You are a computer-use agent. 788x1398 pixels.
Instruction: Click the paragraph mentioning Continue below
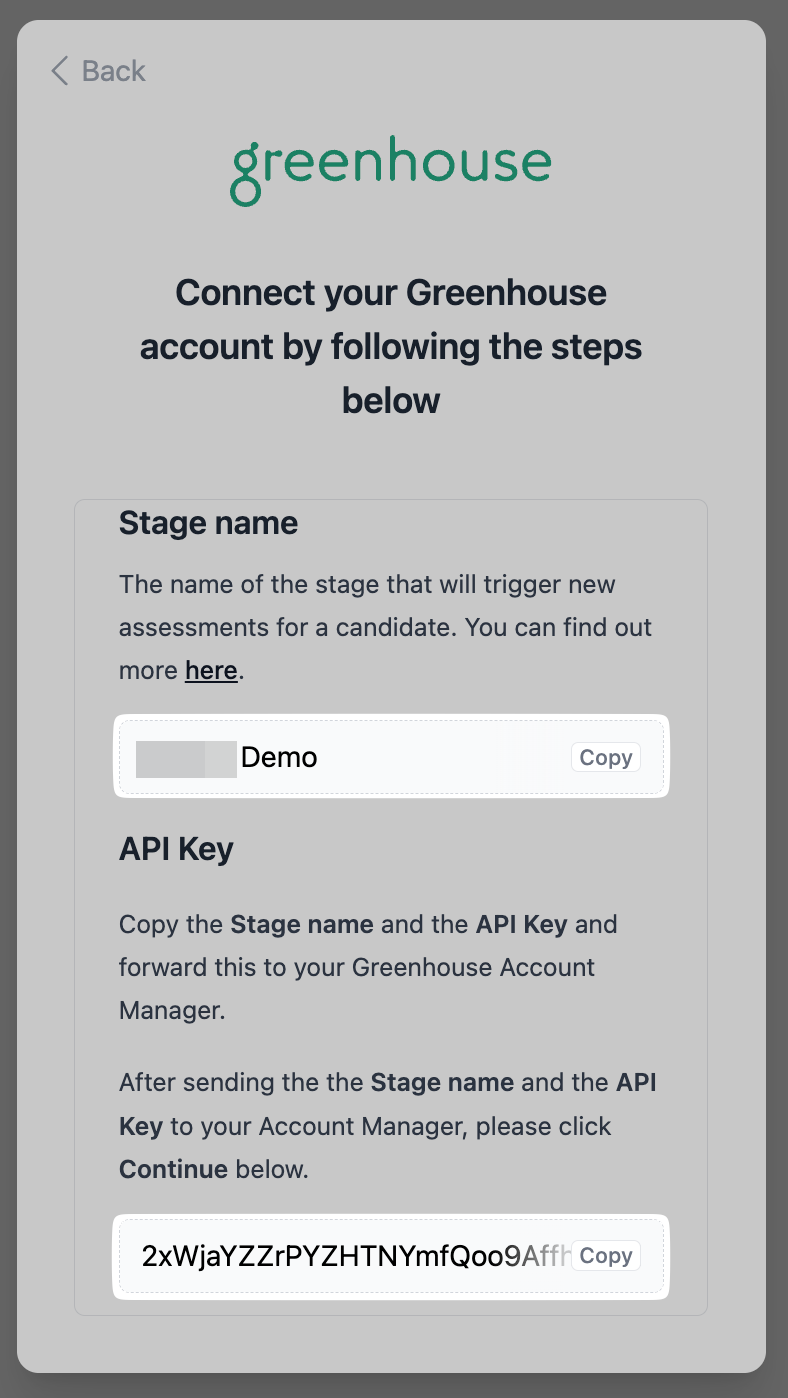(388, 1126)
